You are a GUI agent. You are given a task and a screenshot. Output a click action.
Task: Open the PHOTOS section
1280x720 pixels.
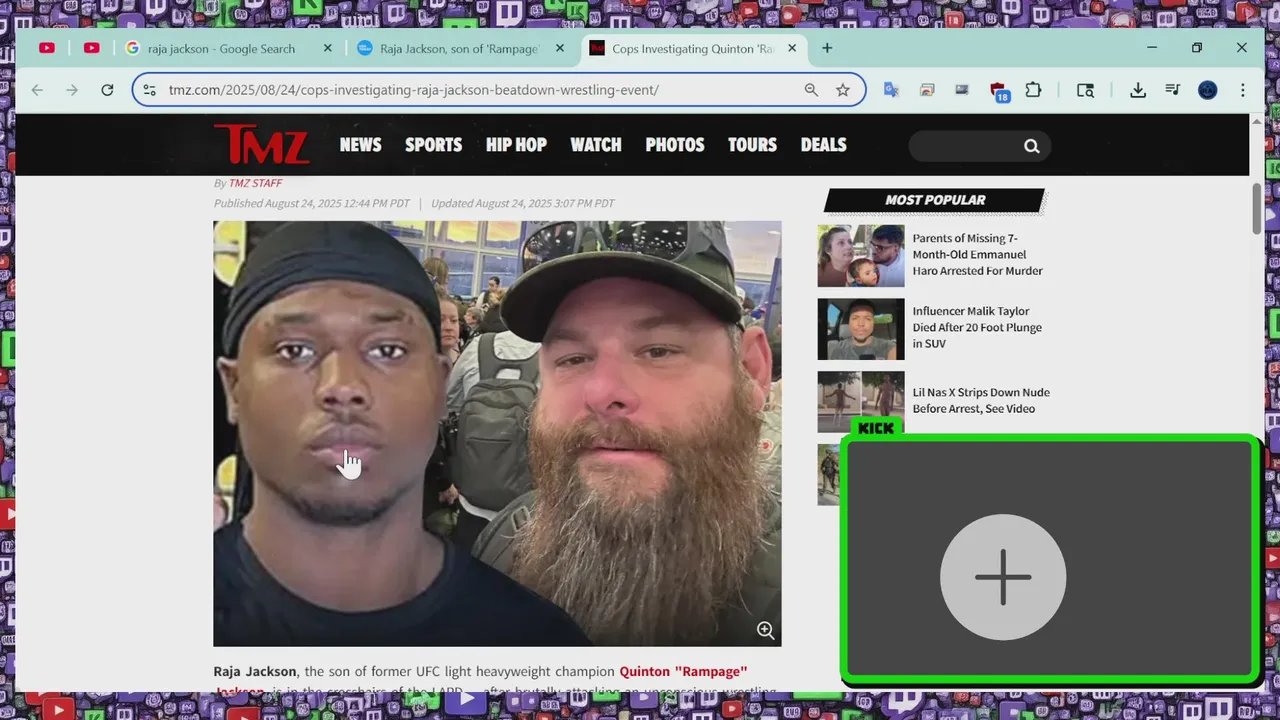675,145
